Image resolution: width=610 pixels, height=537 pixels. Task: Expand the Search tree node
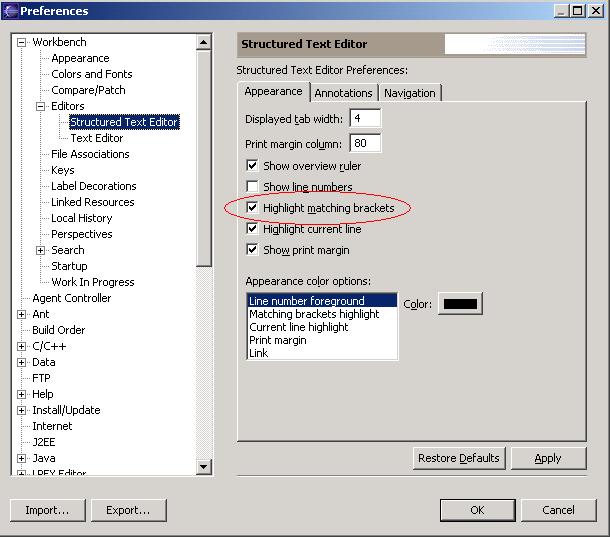click(x=41, y=250)
